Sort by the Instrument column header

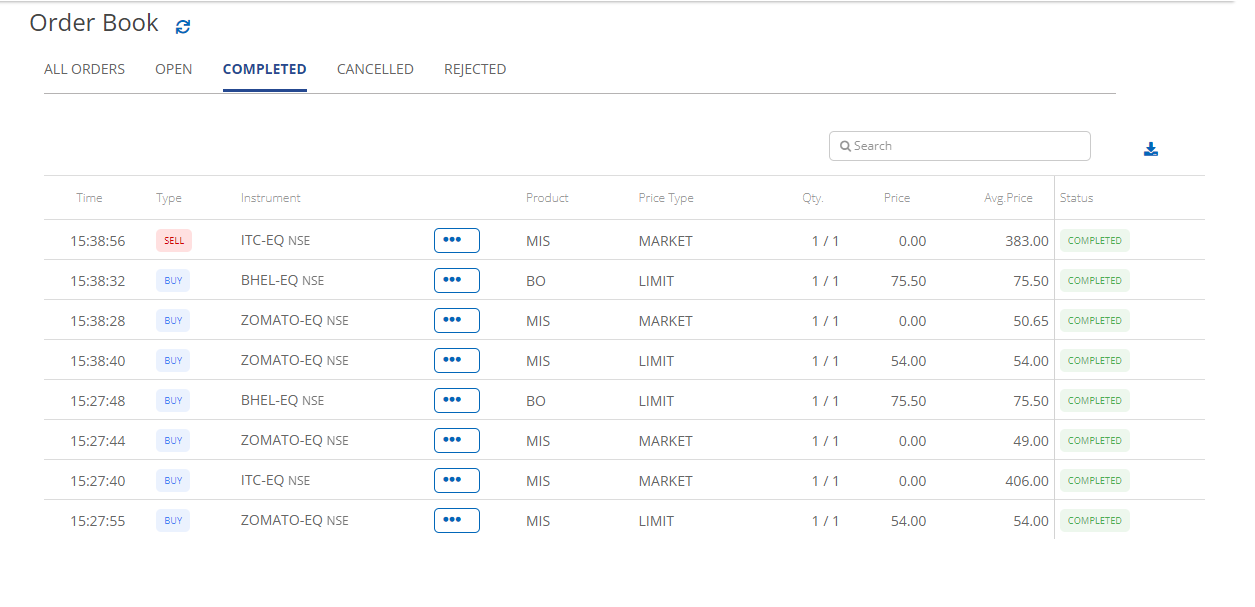coord(271,198)
